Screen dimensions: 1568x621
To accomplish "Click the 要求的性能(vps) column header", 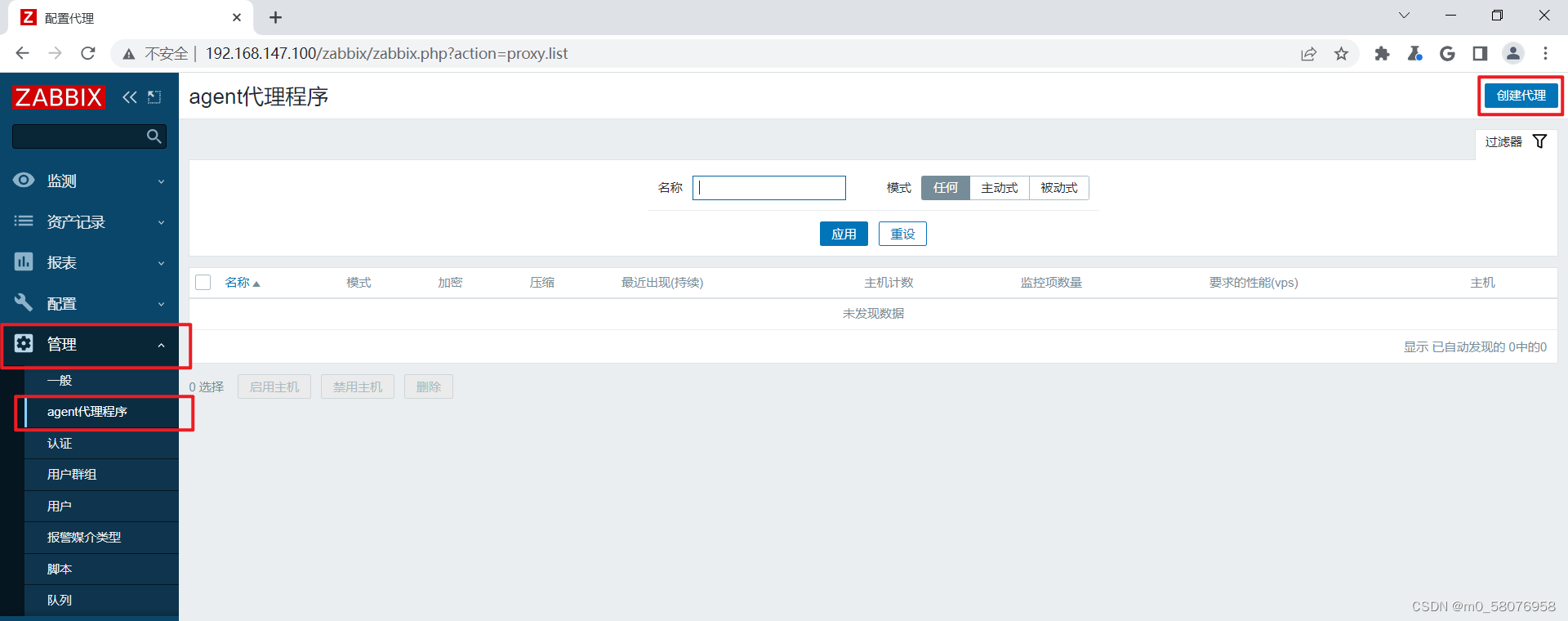I will pos(1254,283).
